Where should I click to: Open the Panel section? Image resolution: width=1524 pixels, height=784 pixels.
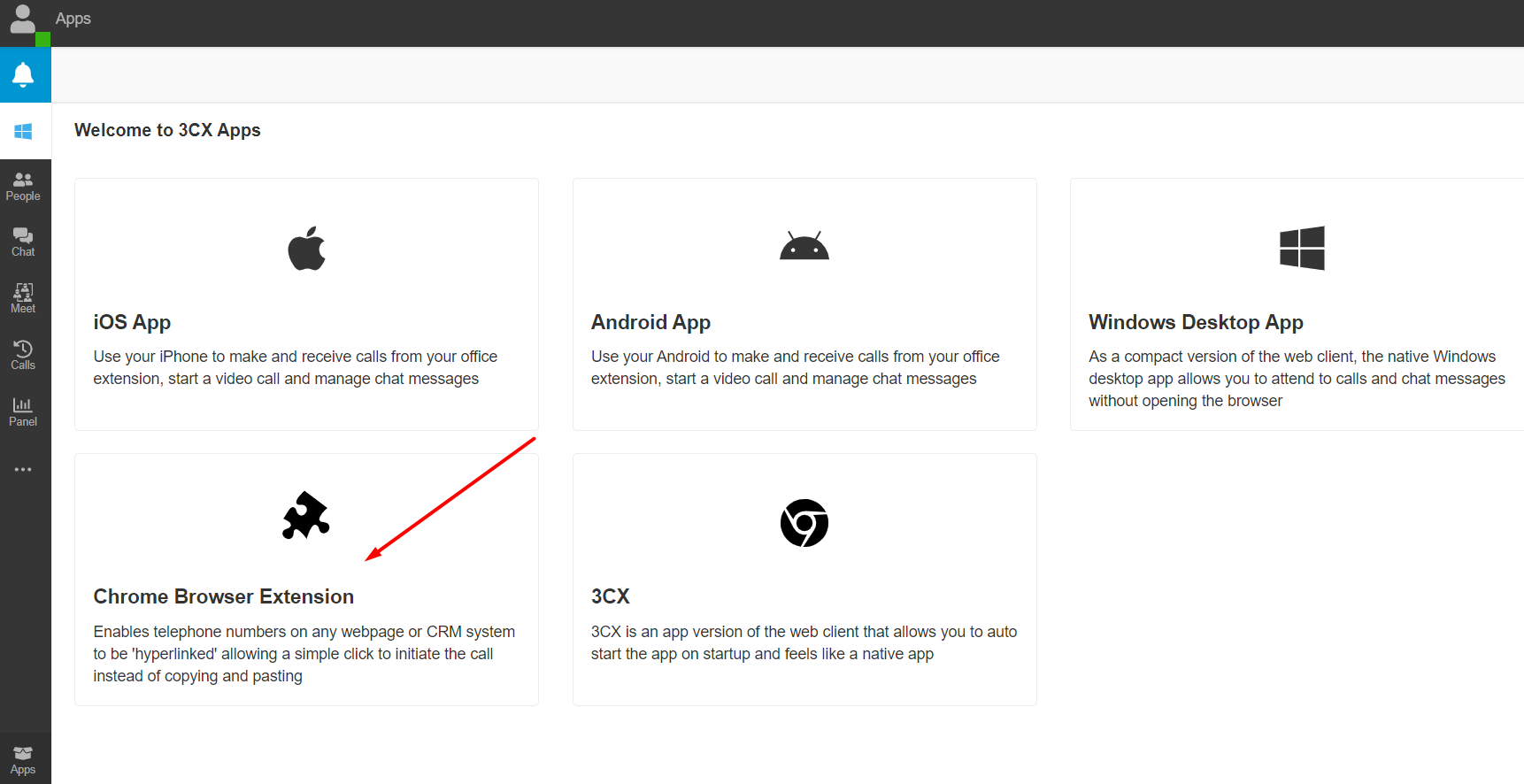click(24, 411)
